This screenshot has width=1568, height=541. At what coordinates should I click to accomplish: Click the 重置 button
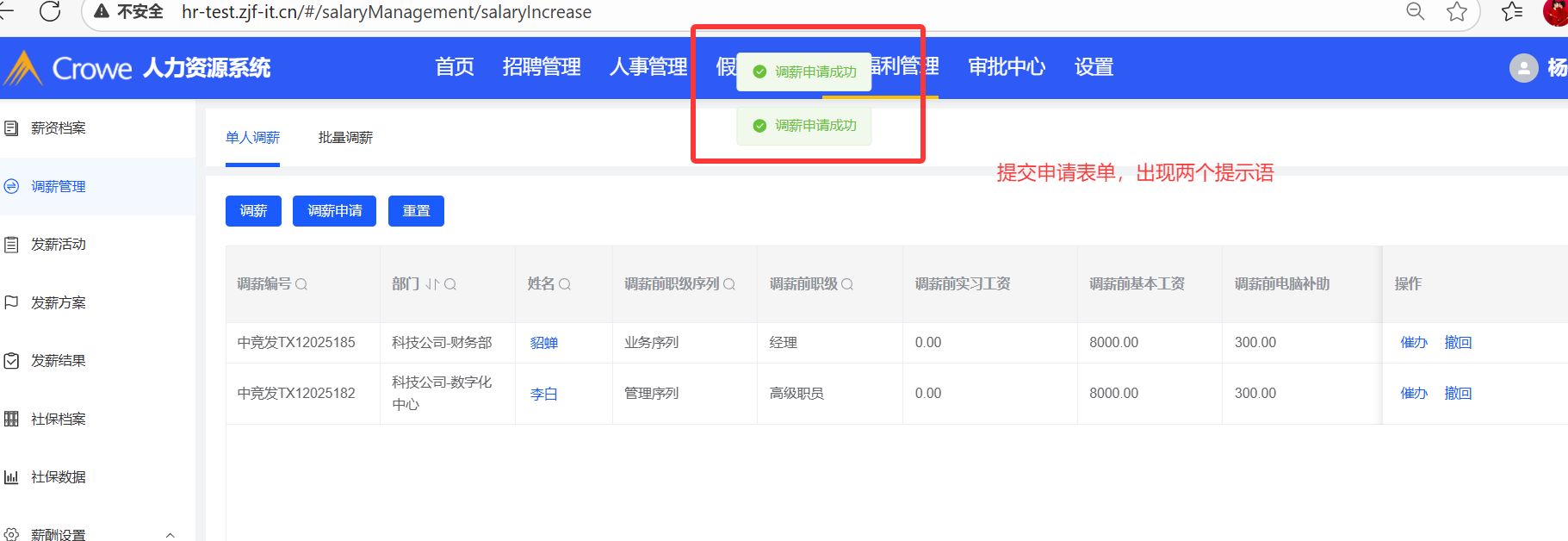click(x=416, y=211)
